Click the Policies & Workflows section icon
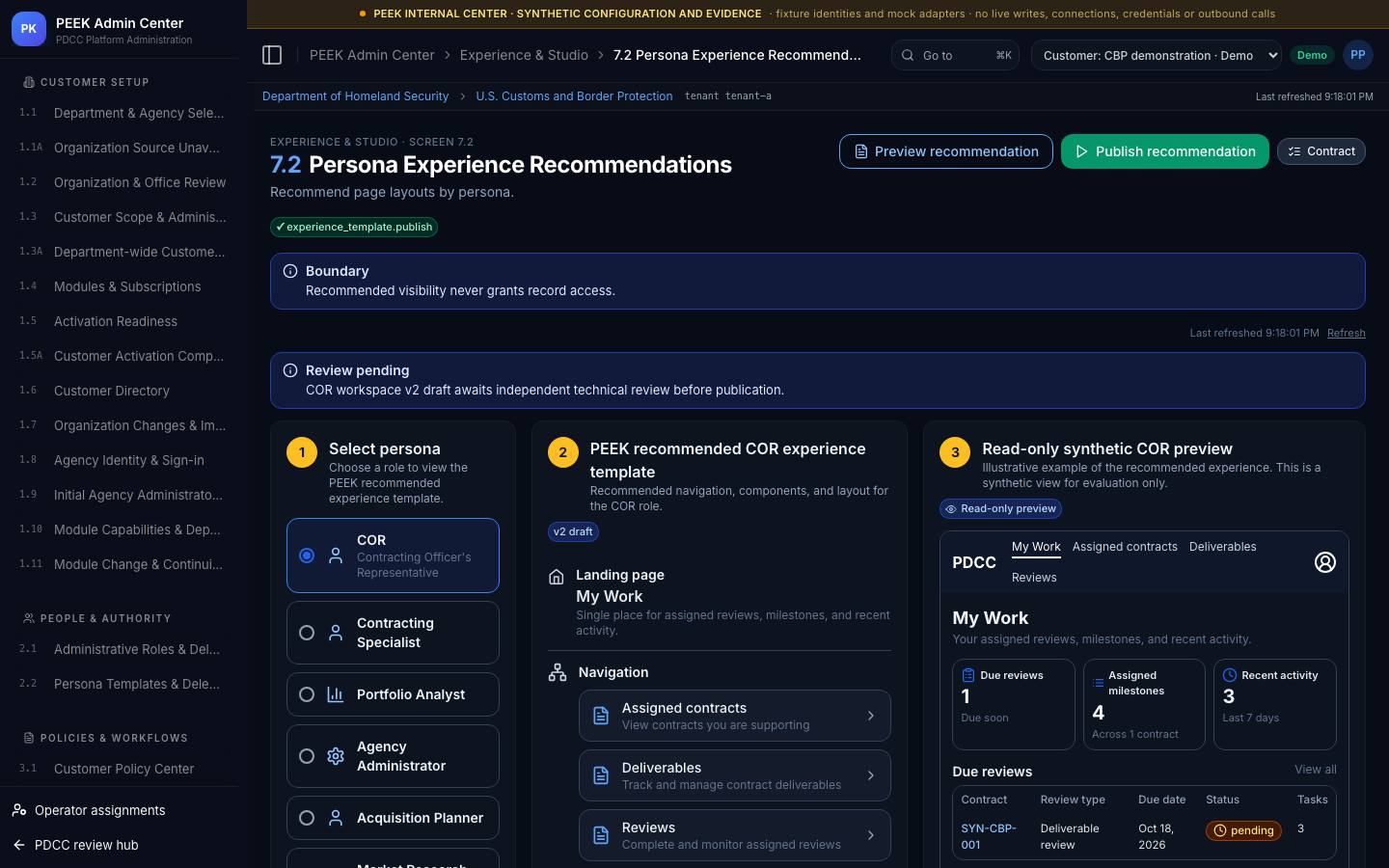This screenshot has height=868, width=1389. 29,738
